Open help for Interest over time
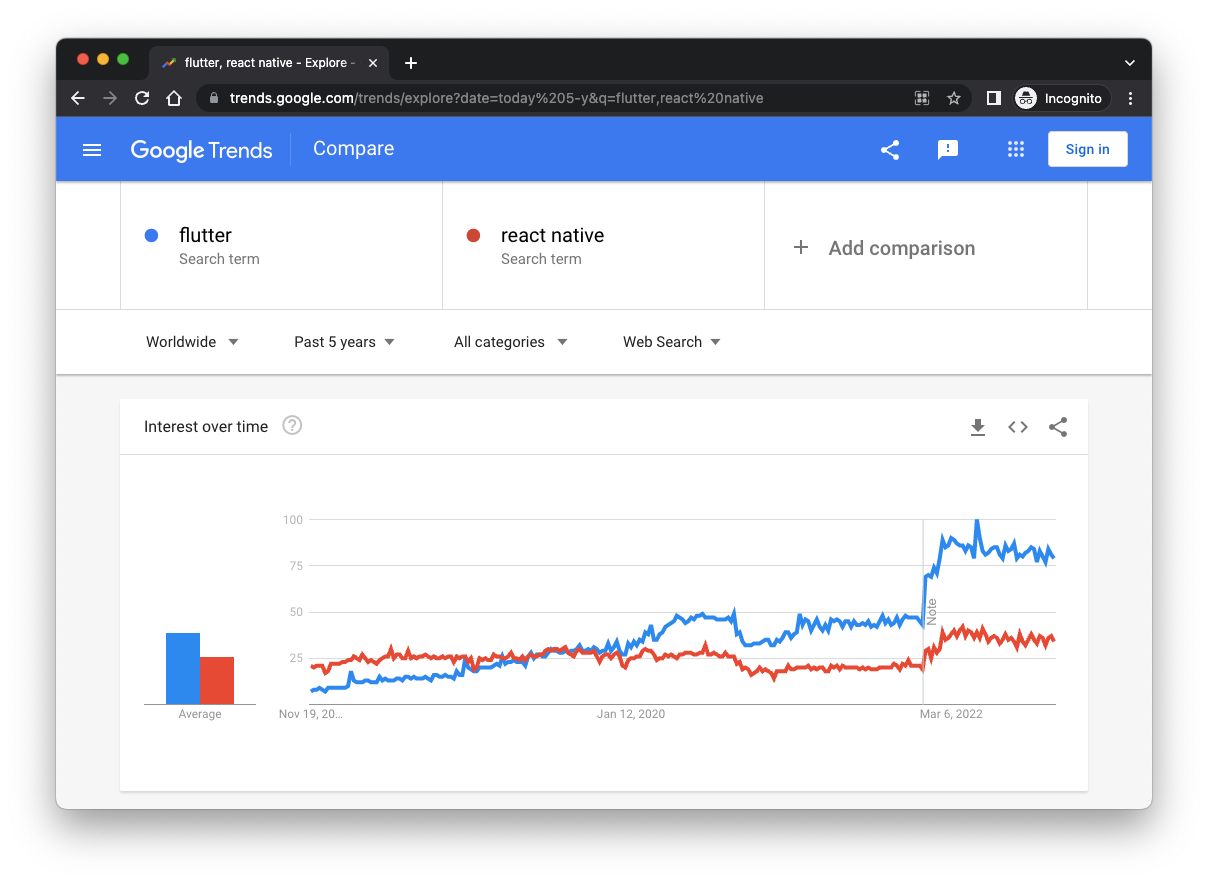This screenshot has height=883, width=1208. [292, 426]
